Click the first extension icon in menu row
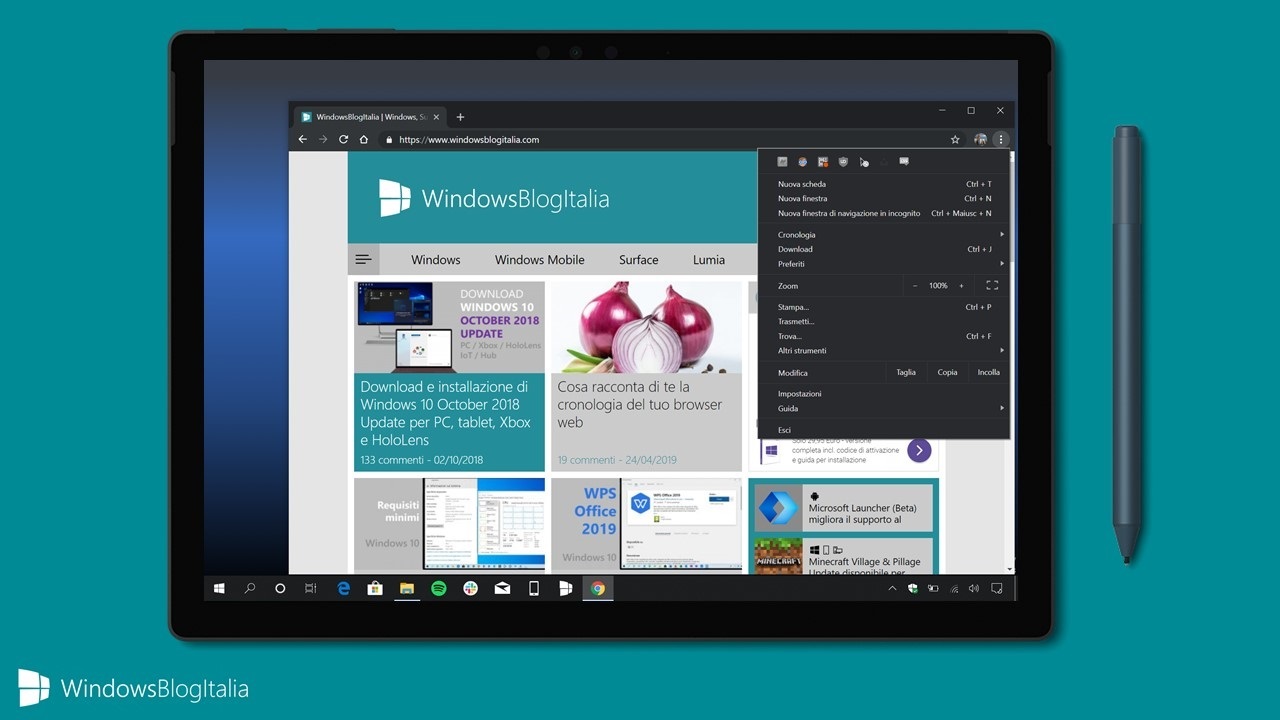Image resolution: width=1280 pixels, height=720 pixels. pyautogui.click(x=783, y=161)
